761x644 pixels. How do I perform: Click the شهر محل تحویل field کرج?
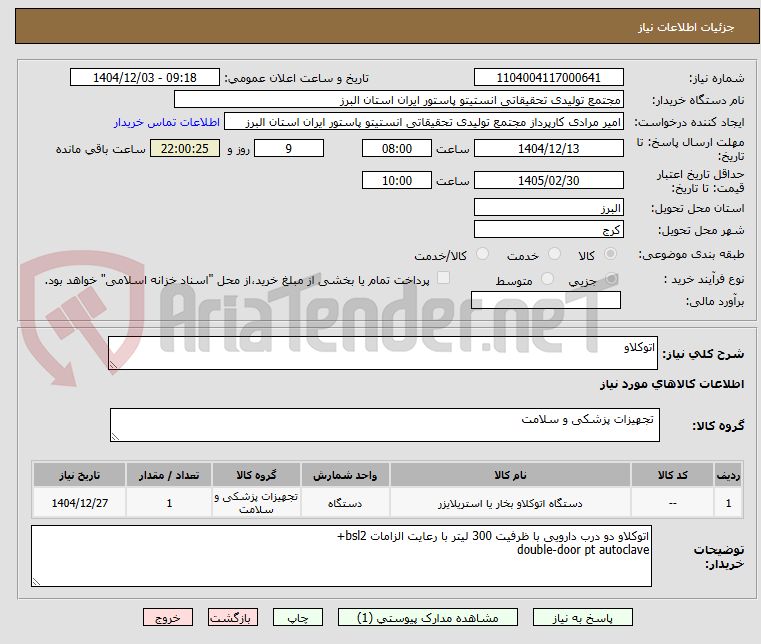[x=548, y=230]
